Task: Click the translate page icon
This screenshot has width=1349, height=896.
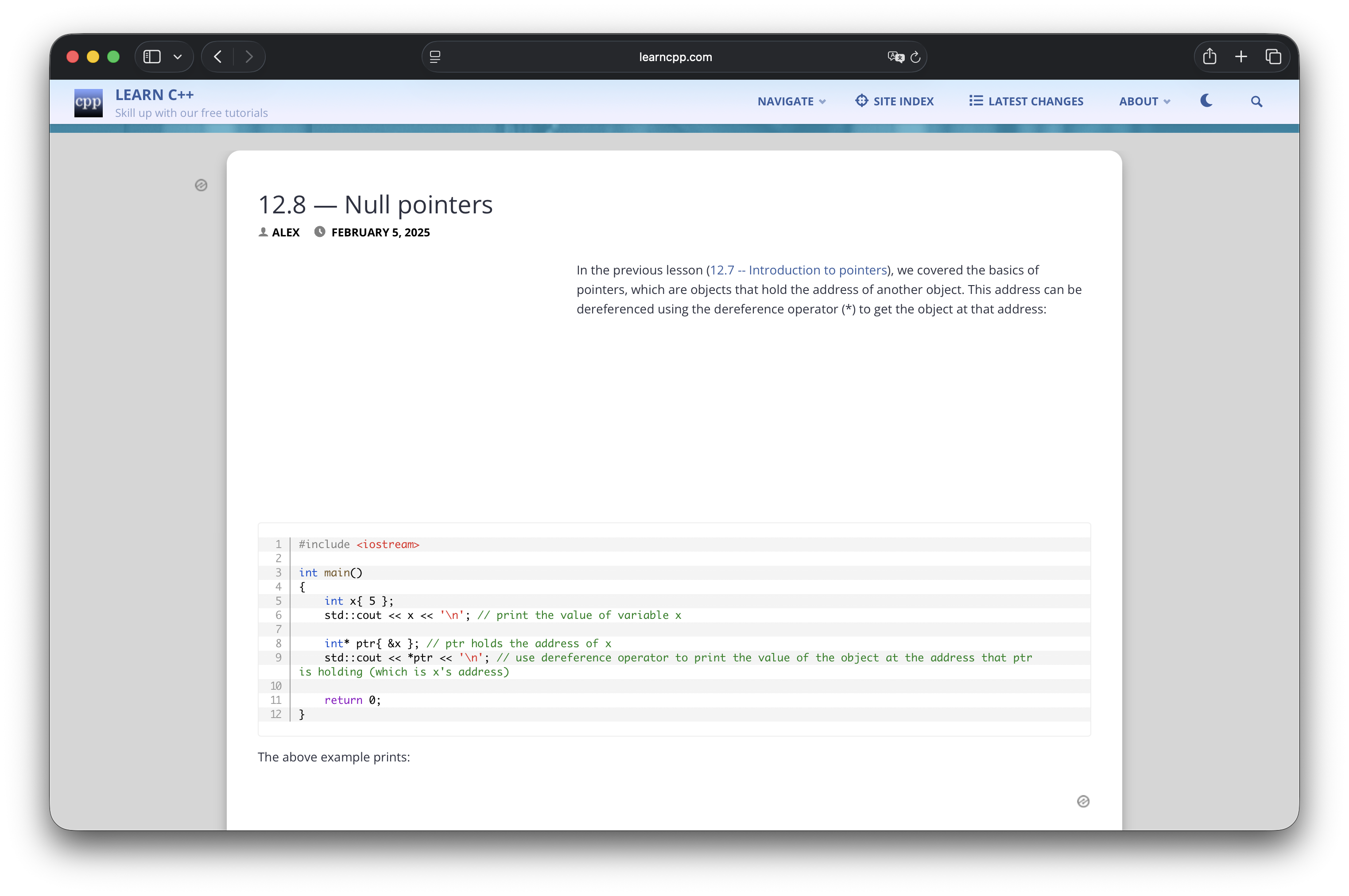Action: (895, 57)
